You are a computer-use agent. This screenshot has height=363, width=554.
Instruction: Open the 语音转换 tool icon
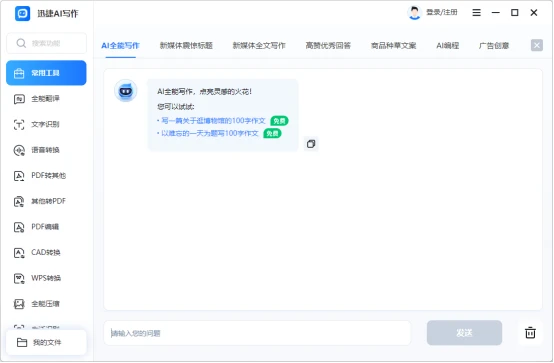coord(19,150)
